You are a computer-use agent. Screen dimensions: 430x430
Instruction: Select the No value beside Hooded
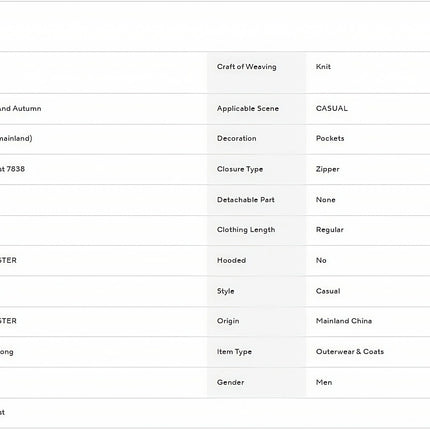point(321,260)
